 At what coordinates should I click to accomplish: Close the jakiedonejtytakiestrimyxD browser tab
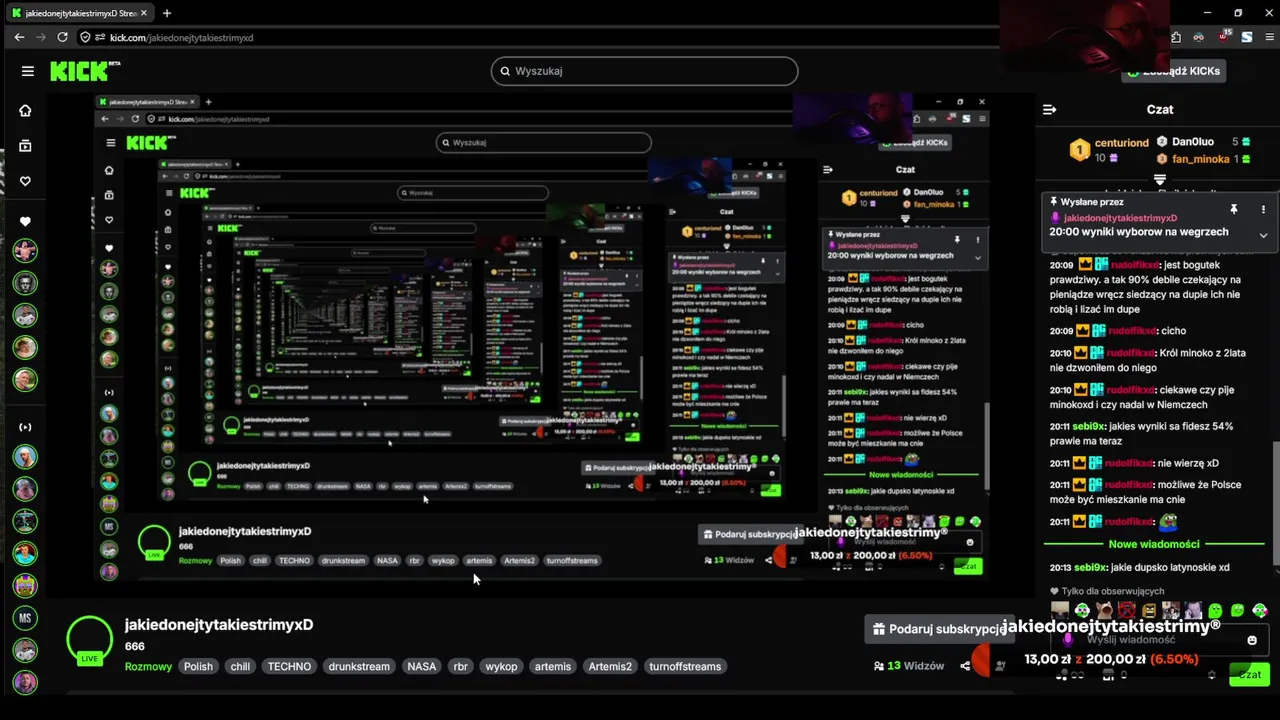[142, 13]
